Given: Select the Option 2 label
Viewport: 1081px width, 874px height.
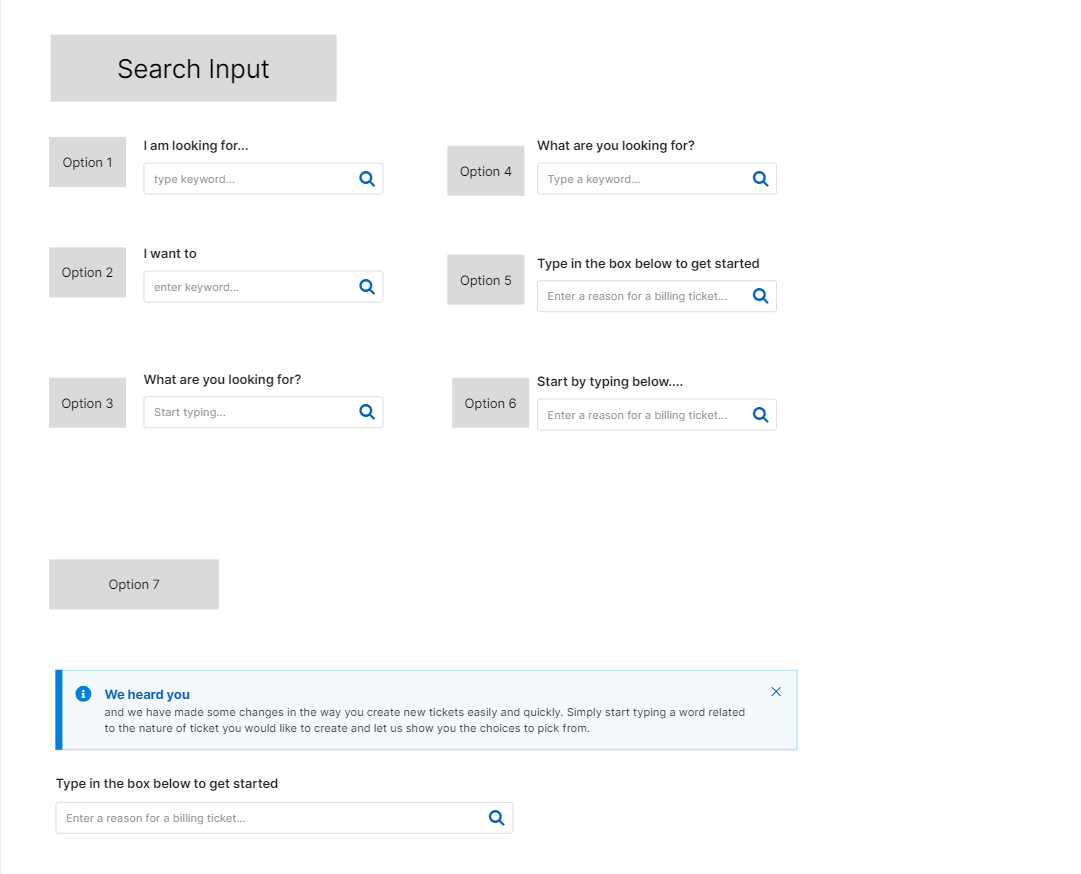Looking at the screenshot, I should (x=87, y=272).
